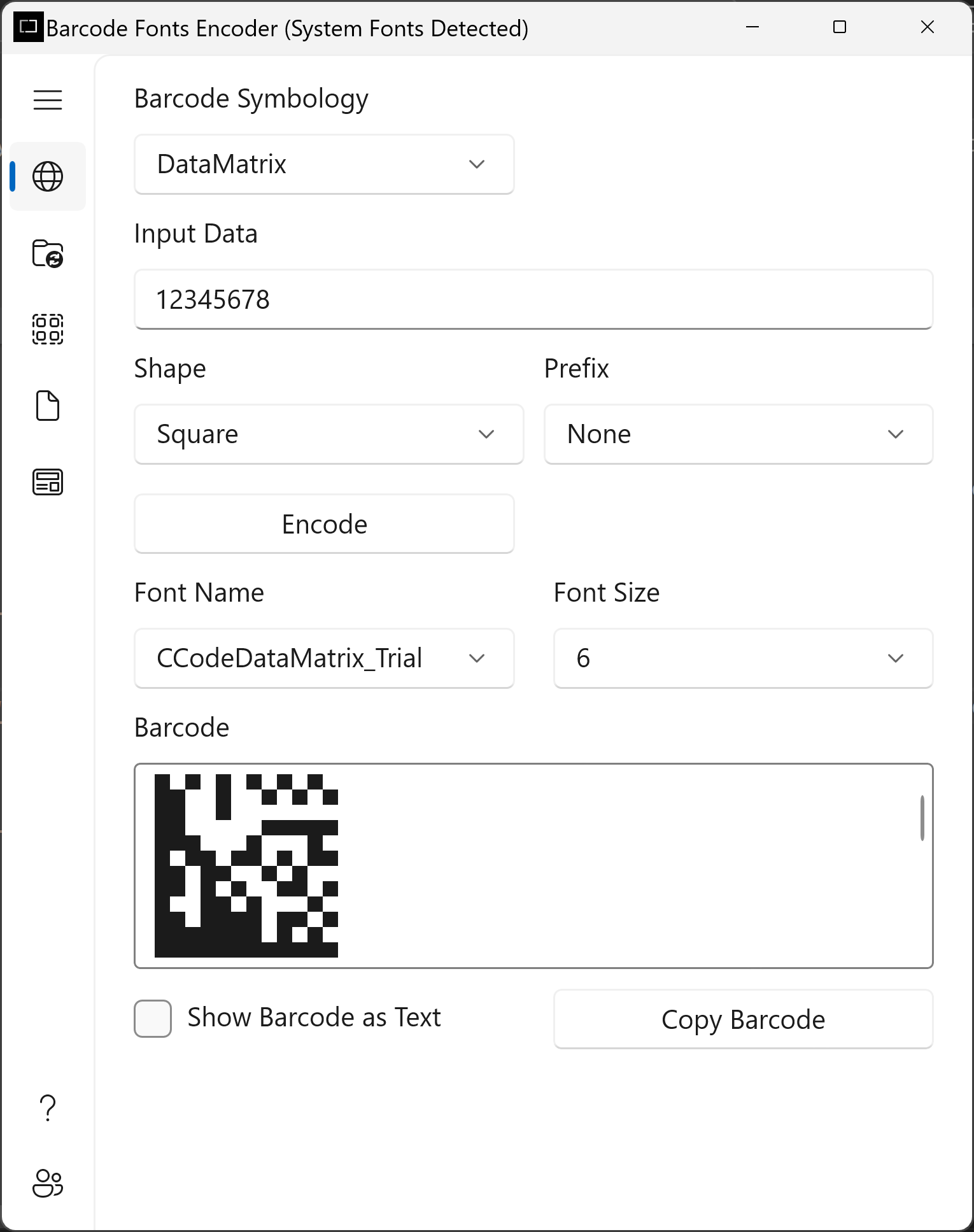This screenshot has width=974, height=1232.
Task: Enable Show Barcode as Text checkbox
Action: click(x=153, y=1019)
